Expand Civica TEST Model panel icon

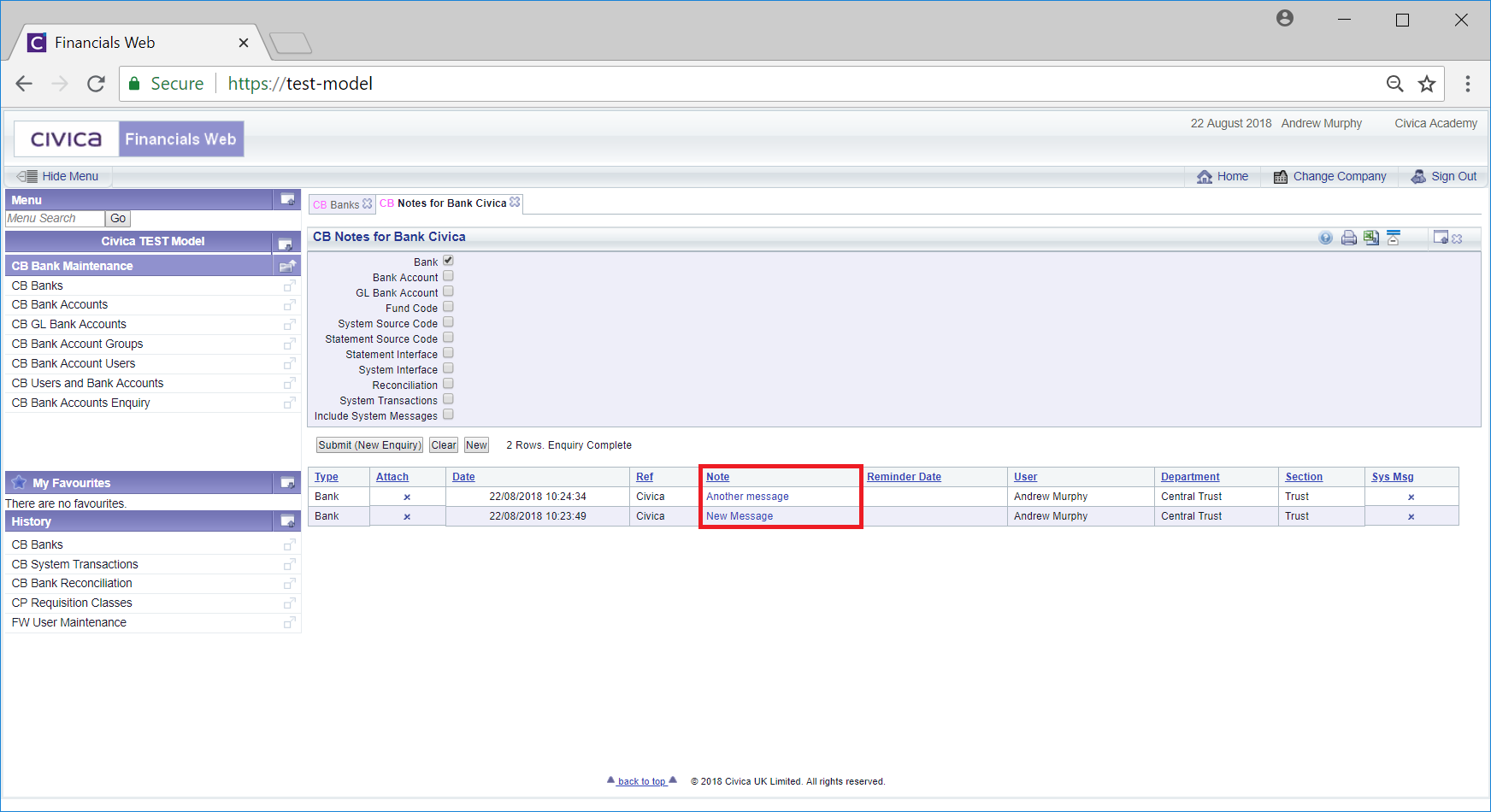286,244
